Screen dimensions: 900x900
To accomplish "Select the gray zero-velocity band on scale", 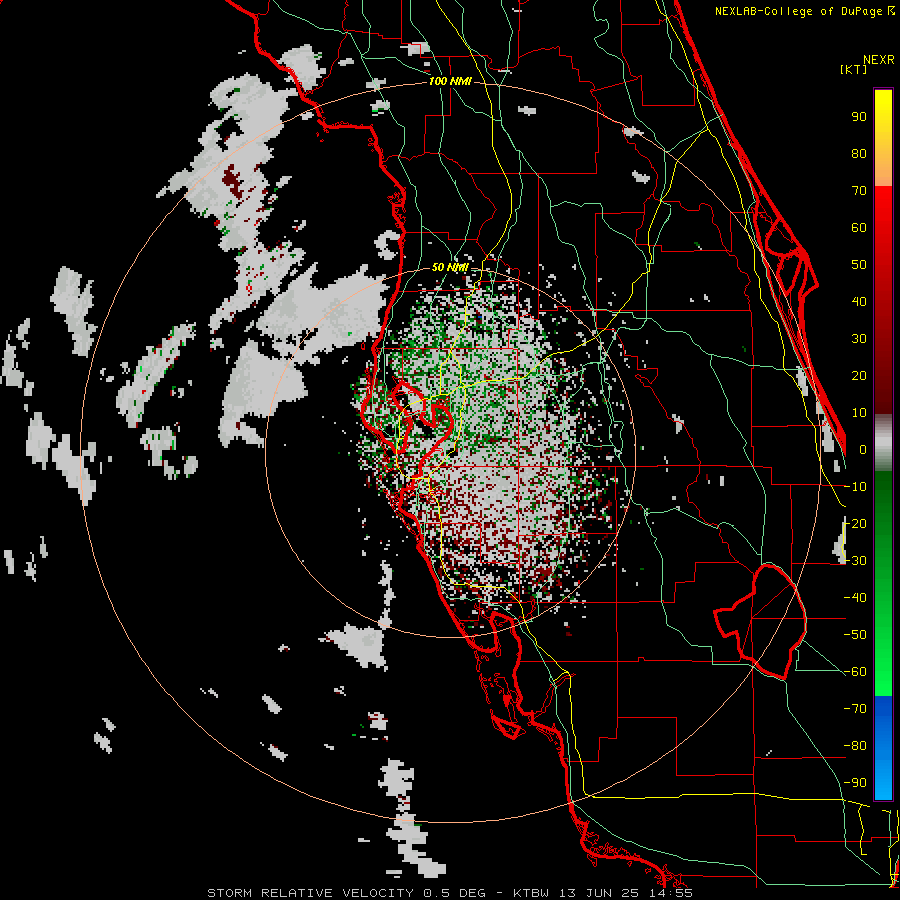I will (883, 443).
